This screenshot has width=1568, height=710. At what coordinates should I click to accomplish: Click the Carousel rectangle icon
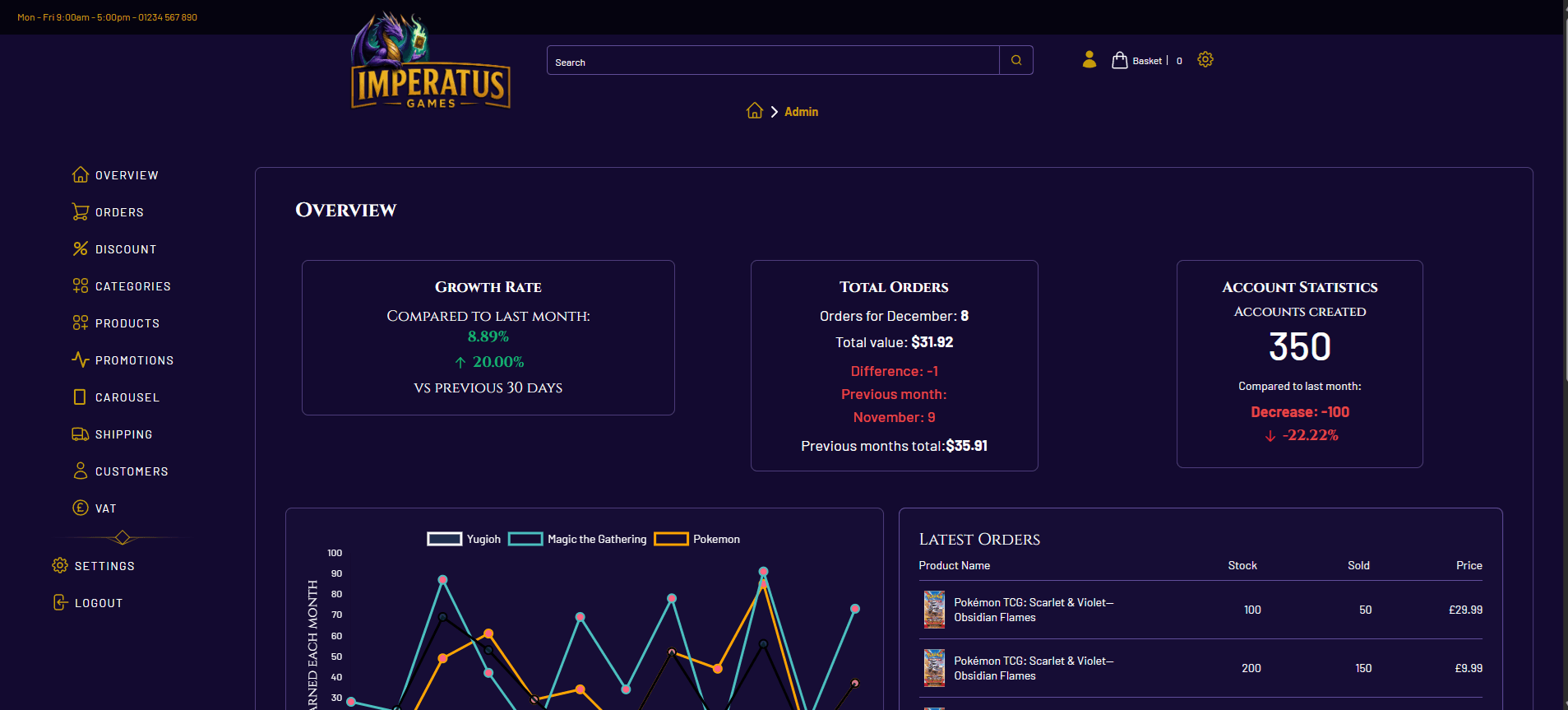[x=80, y=397]
